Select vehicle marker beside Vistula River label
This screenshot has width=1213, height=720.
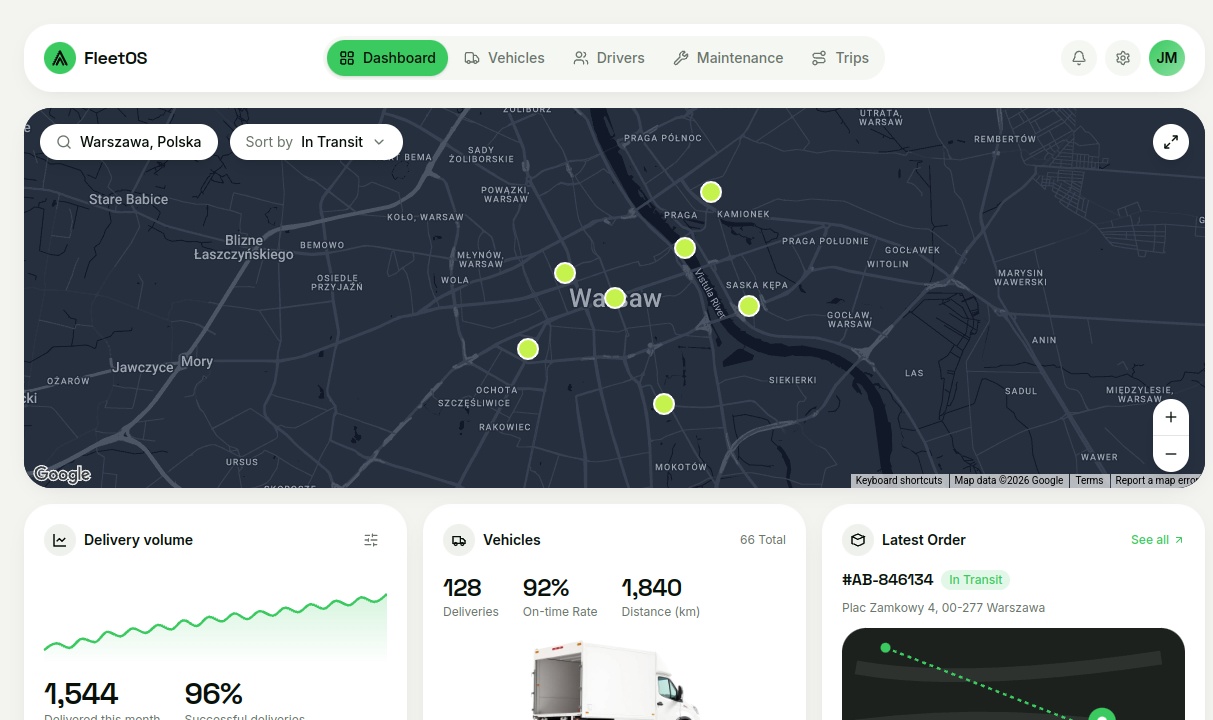click(685, 248)
